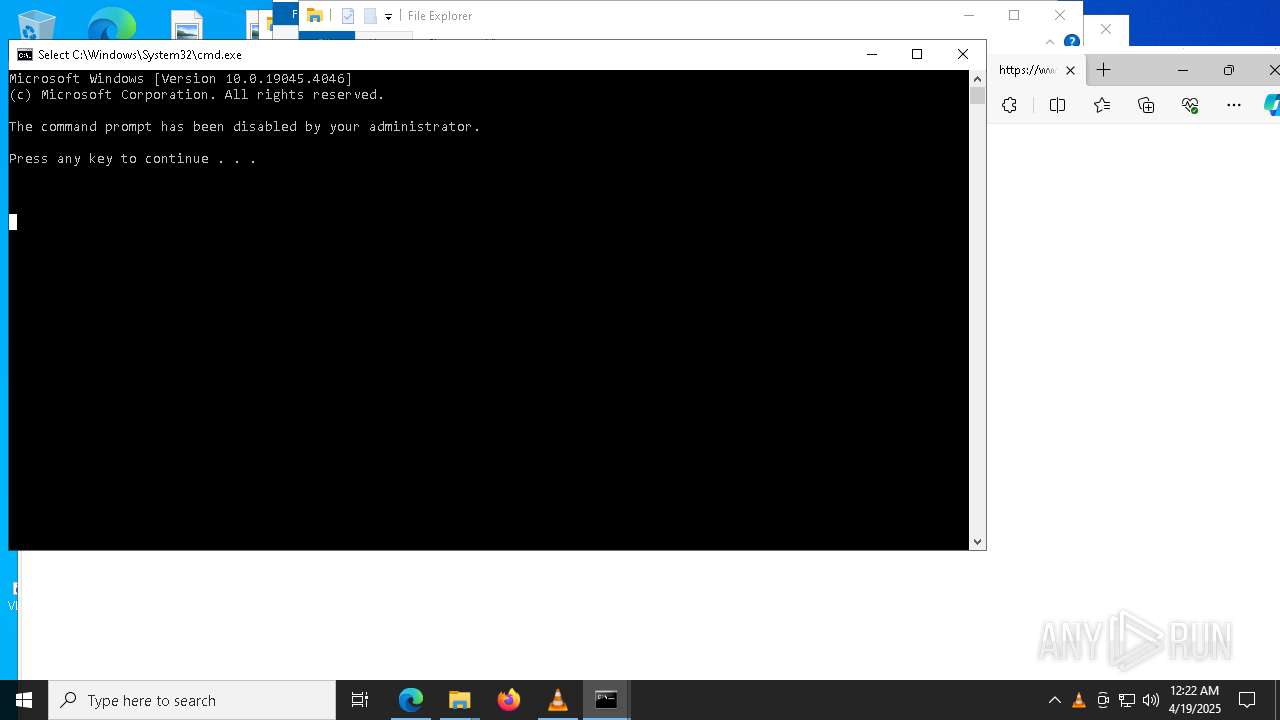Screen dimensions: 1280x720
Task: Open volume control tray icon
Action: pyautogui.click(x=1151, y=700)
